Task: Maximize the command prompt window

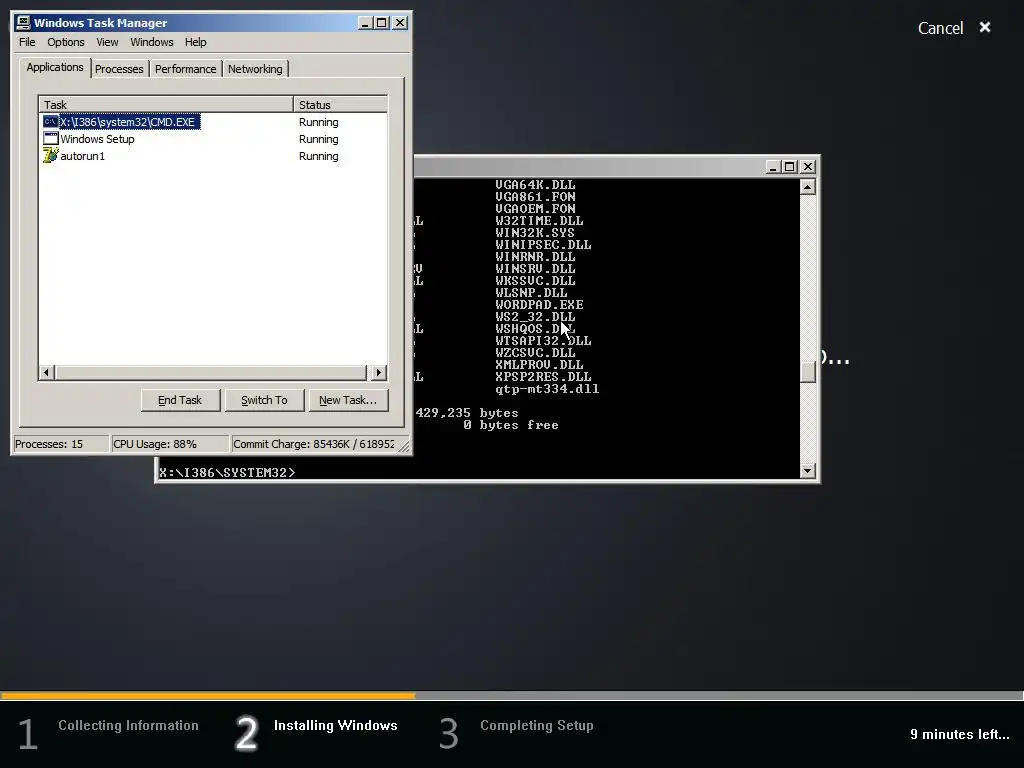Action: 789,167
